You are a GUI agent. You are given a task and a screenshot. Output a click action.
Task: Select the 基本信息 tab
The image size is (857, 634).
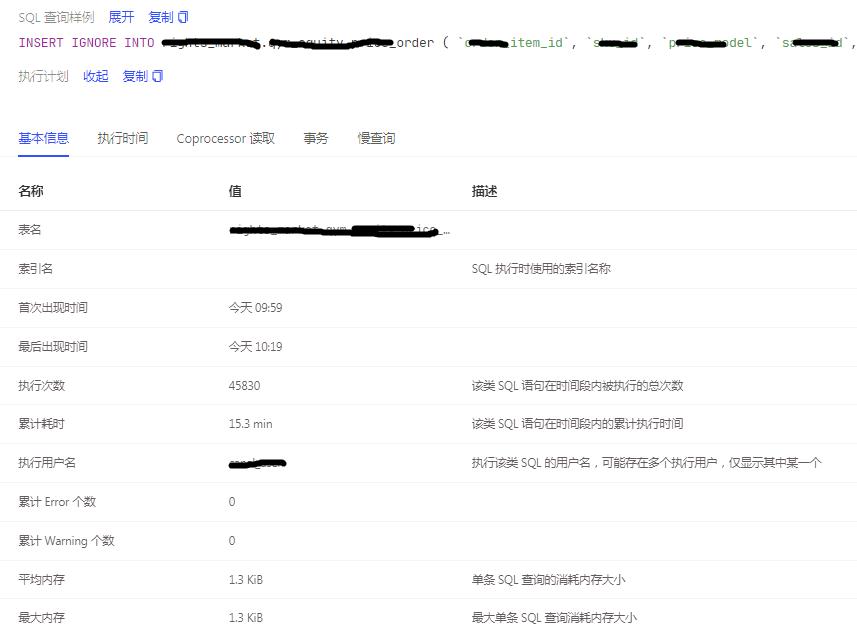click(x=44, y=138)
